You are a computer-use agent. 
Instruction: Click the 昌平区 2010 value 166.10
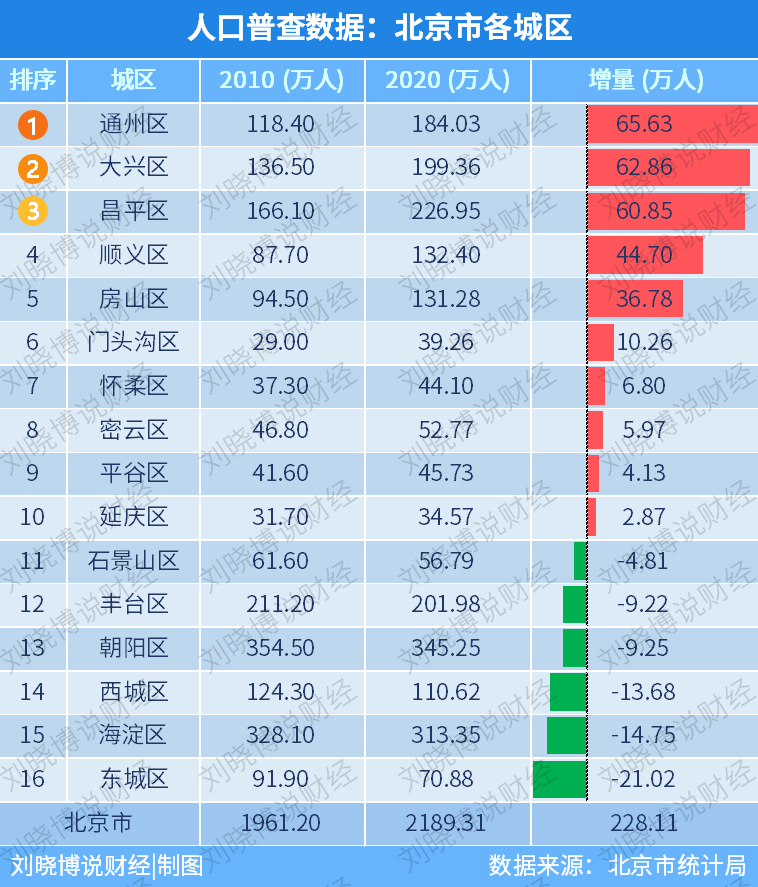(281, 211)
